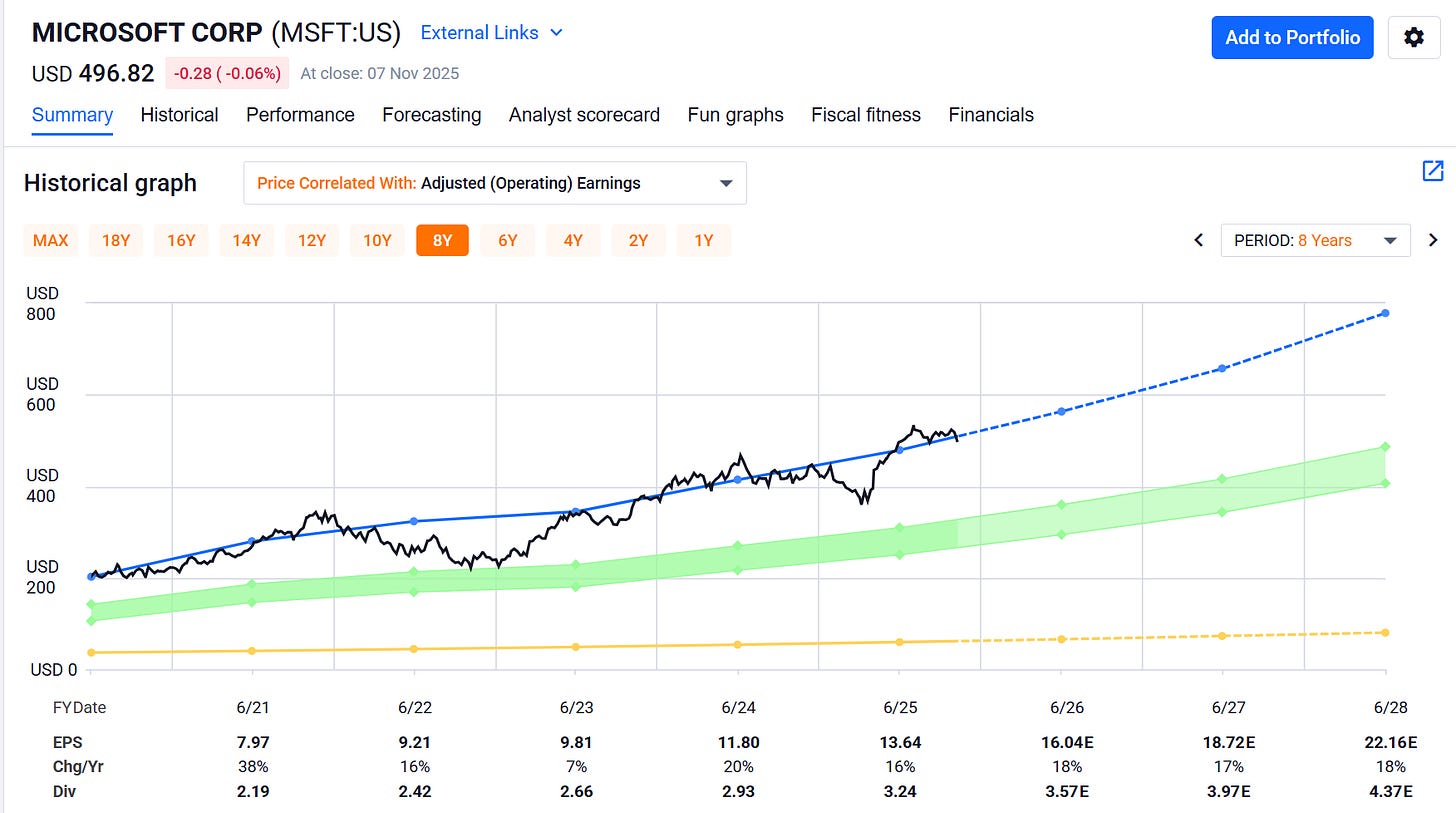The height and width of the screenshot is (813, 1456).
Task: Open the Financials tab
Action: 991,115
